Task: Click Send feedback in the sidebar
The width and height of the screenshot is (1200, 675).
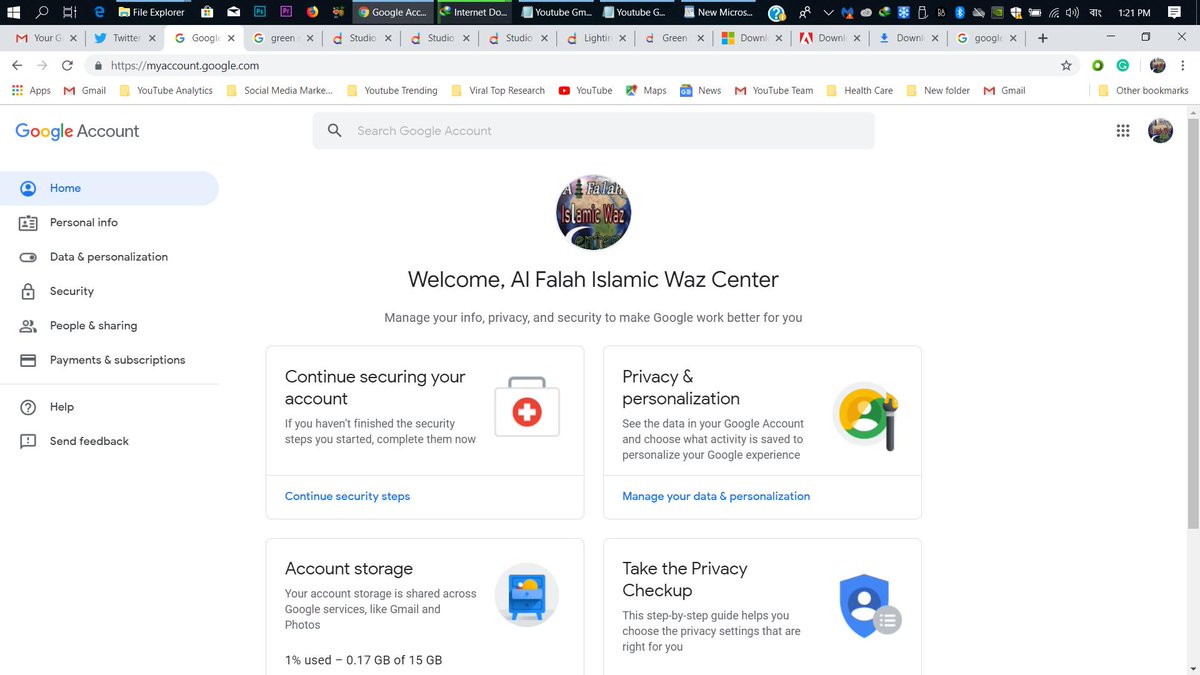Action: (109, 441)
